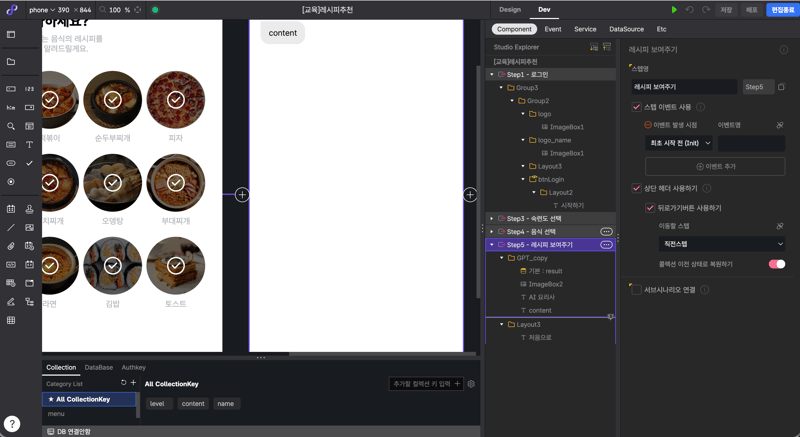Click the help question mark icon
This screenshot has height=437, width=800.
pos(12,424)
